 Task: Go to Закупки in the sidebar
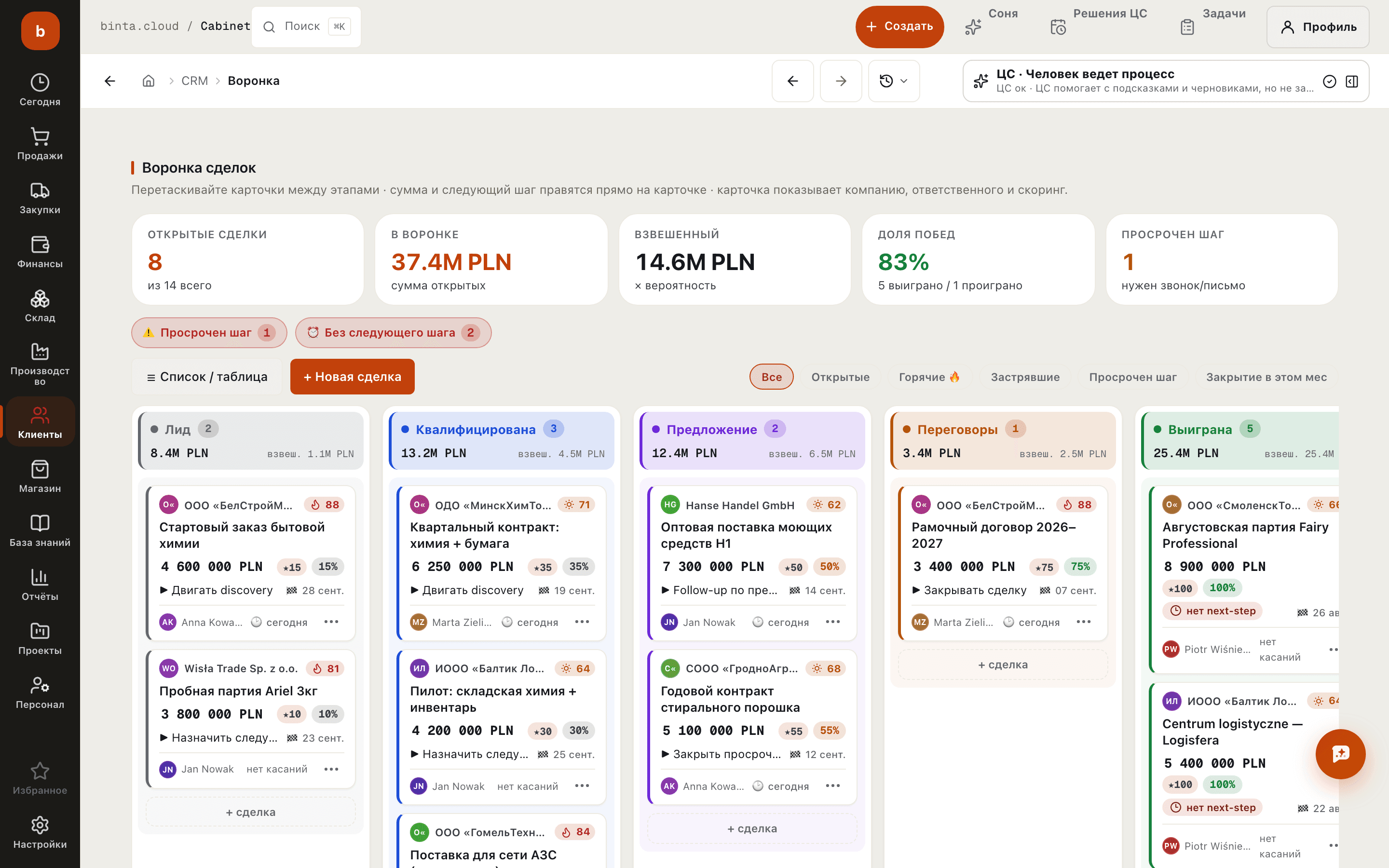pyautogui.click(x=40, y=198)
